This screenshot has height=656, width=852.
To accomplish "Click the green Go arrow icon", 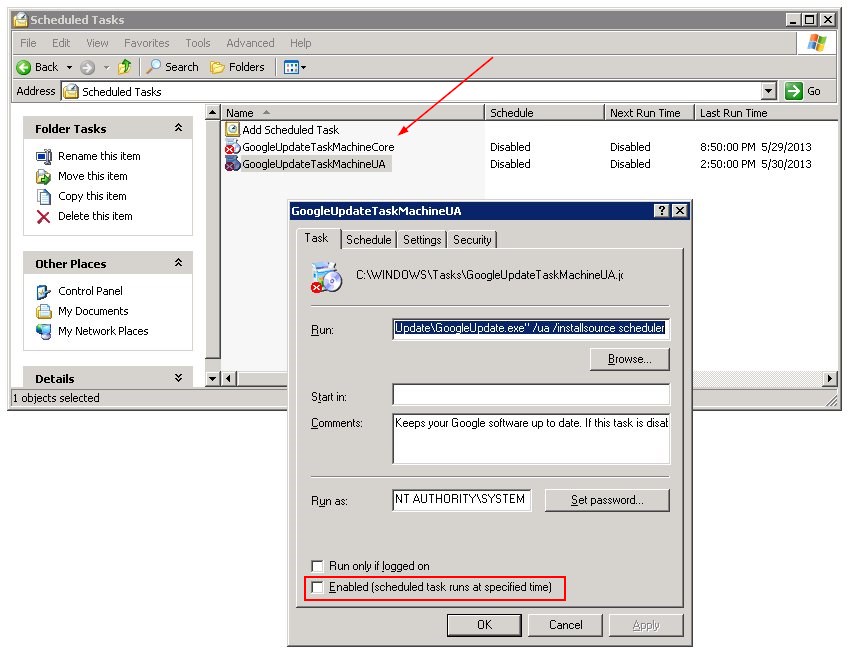I will click(x=793, y=91).
